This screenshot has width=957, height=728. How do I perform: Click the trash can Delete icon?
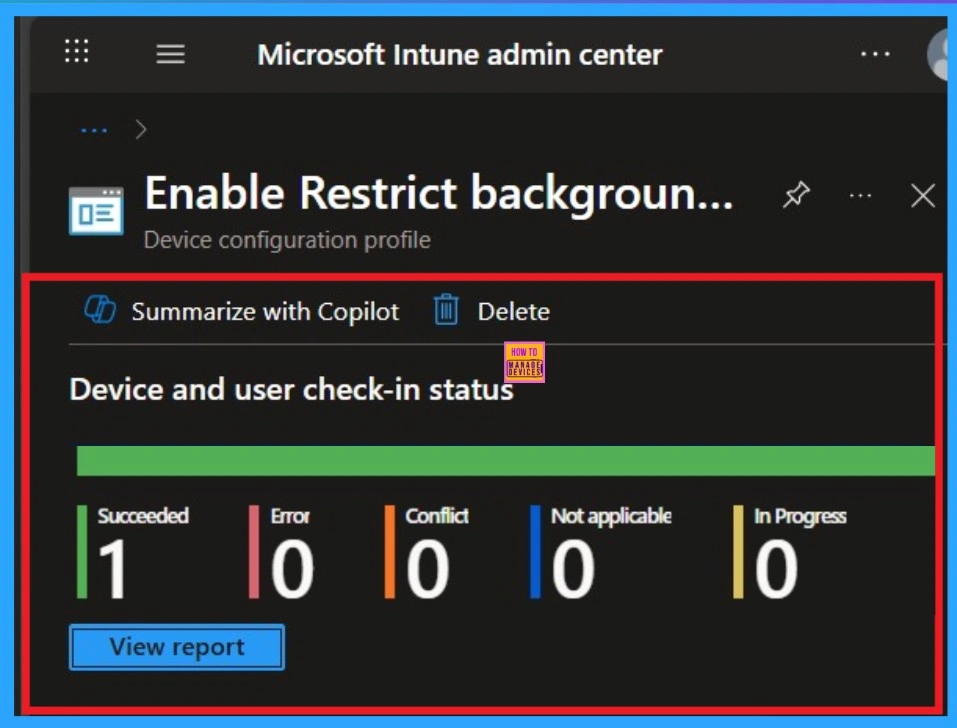(x=446, y=309)
